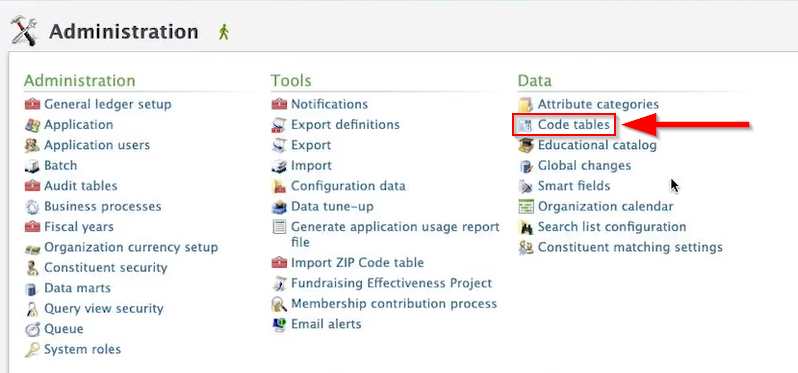Click the Application users icon
This screenshot has height=373, width=798.
point(32,146)
